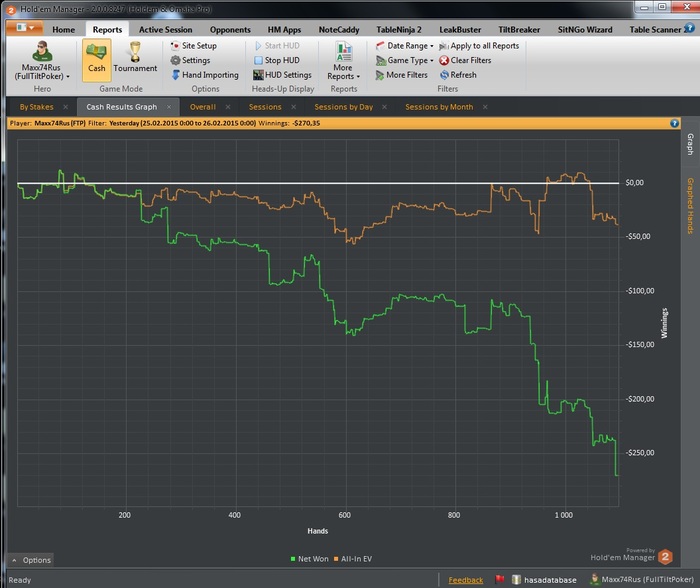Switch to Sessions by Month tab
Image resolution: width=700 pixels, height=588 pixels.
point(439,107)
